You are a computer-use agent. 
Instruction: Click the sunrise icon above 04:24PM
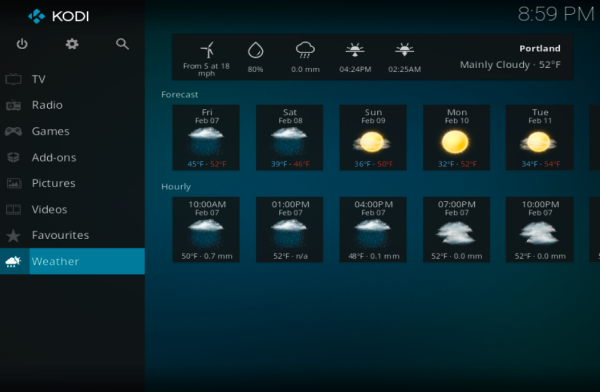click(355, 50)
